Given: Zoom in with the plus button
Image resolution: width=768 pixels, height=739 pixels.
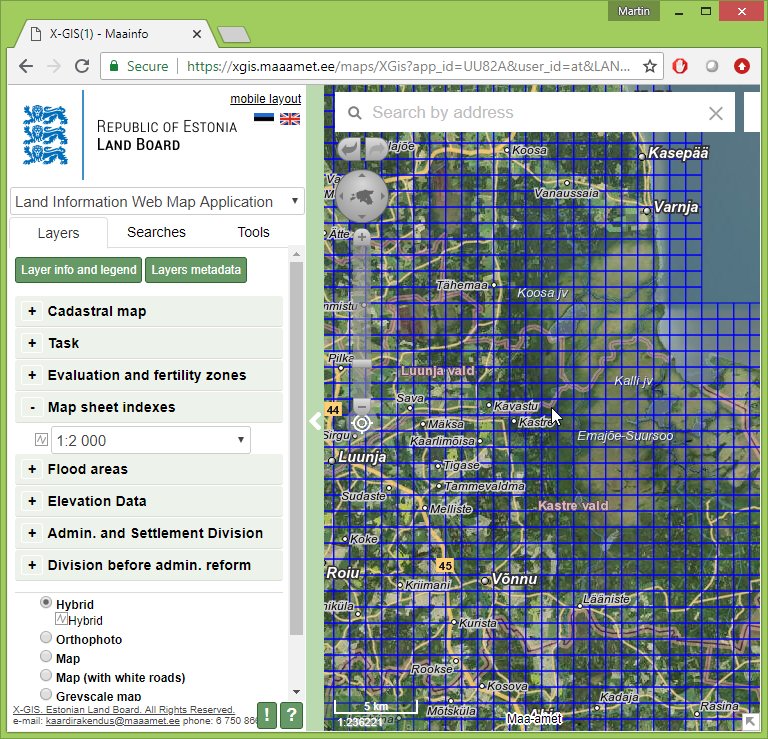Looking at the screenshot, I should (x=361, y=238).
